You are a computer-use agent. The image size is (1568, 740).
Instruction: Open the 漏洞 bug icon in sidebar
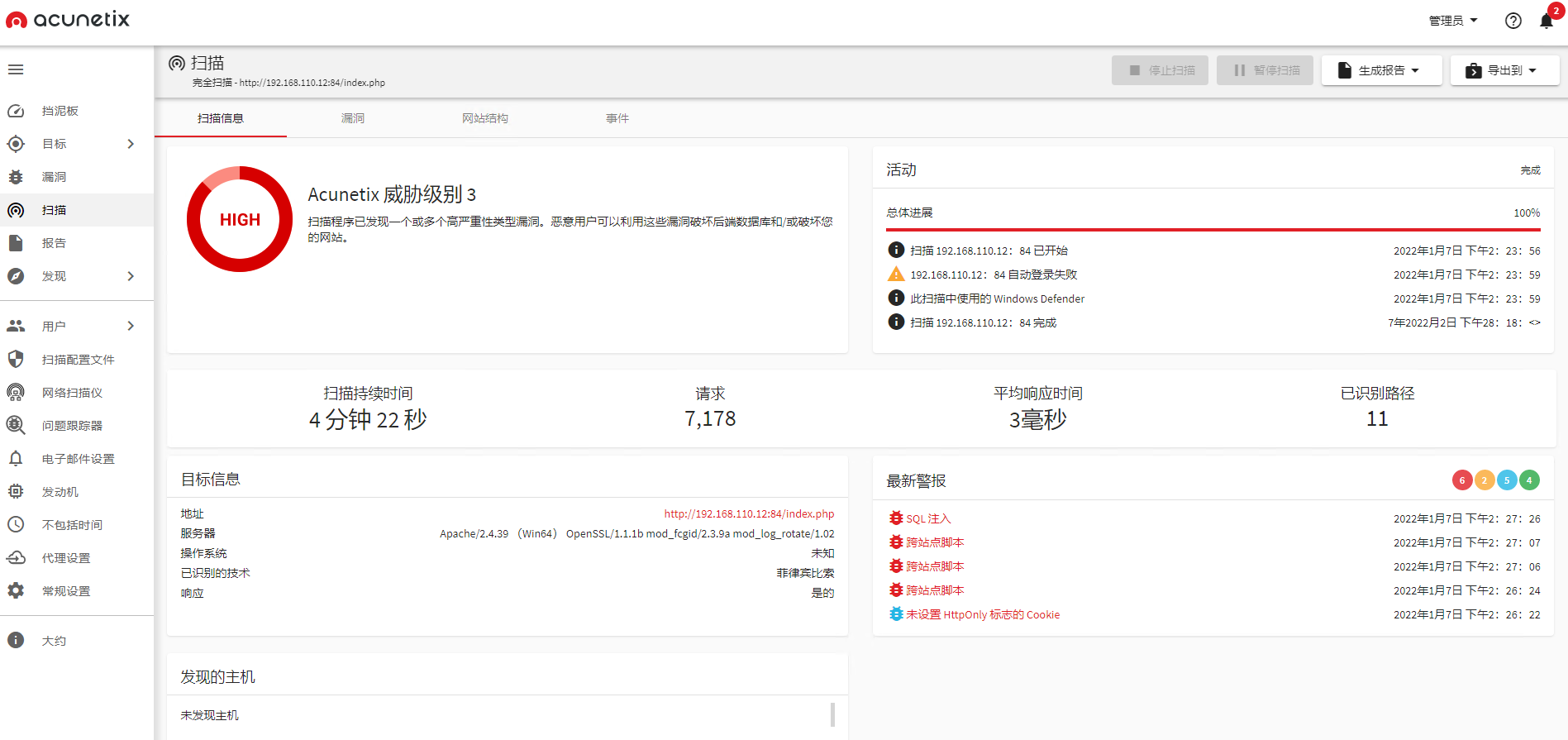click(16, 177)
